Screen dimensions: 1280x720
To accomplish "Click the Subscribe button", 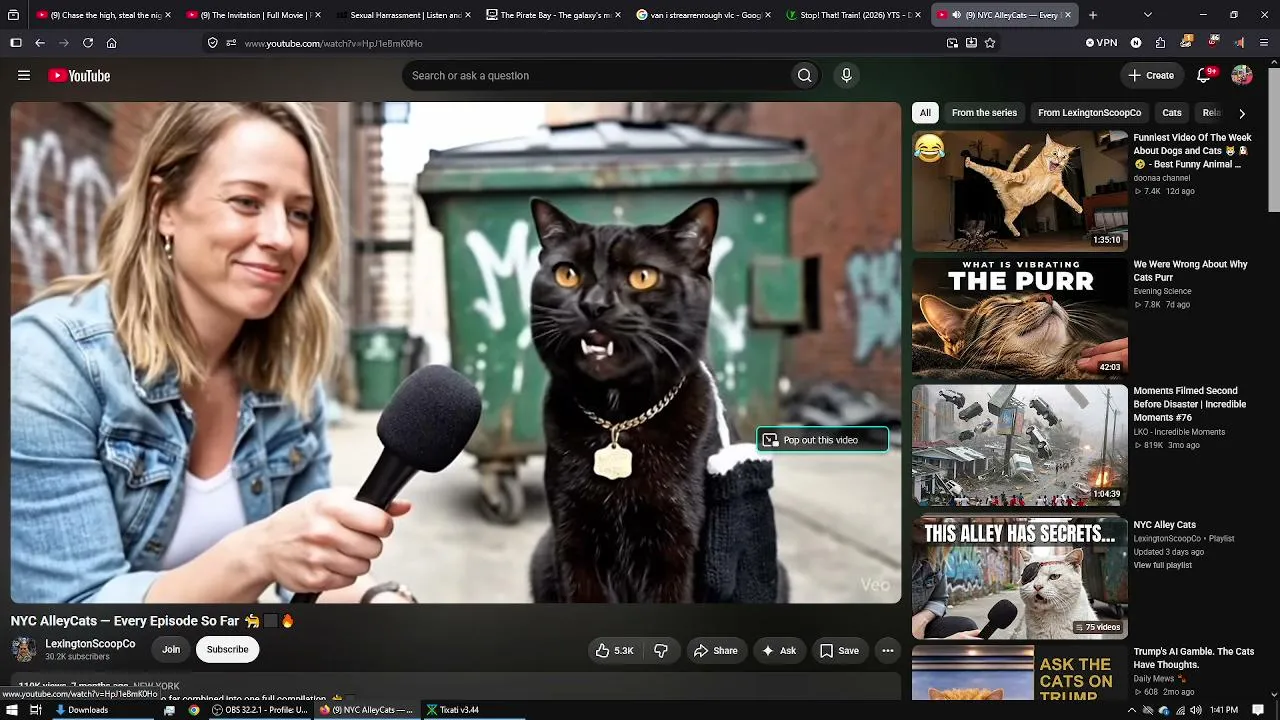I will 227,650.
